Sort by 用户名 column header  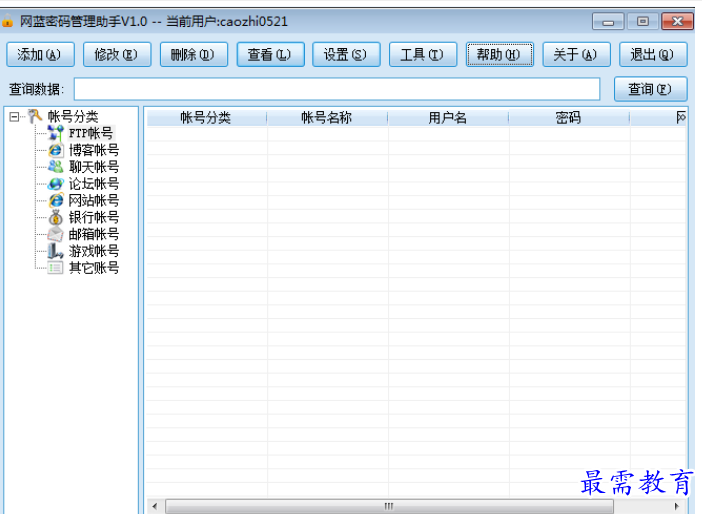point(448,118)
